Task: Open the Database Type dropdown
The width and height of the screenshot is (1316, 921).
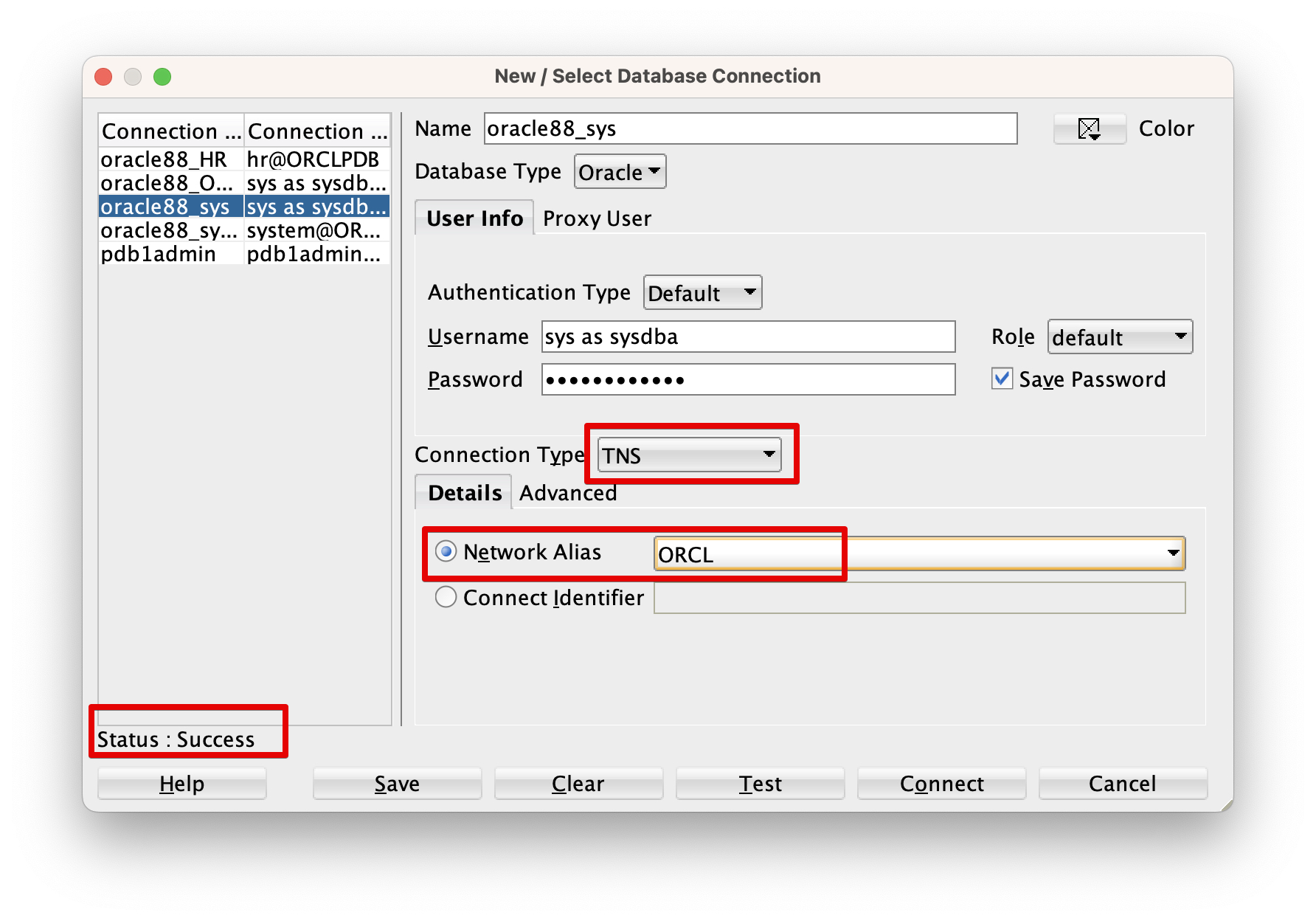Action: coord(620,172)
